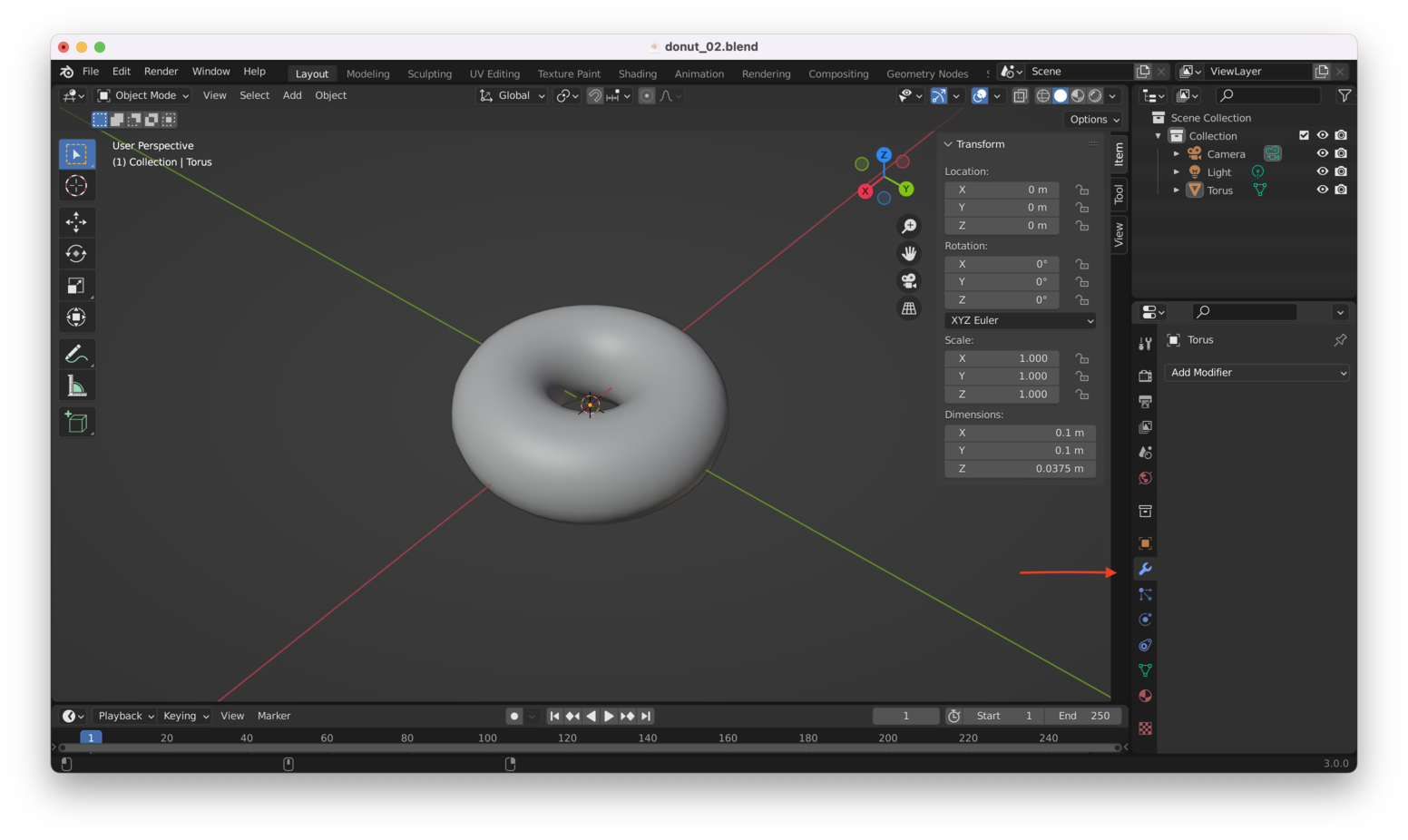This screenshot has height=840, width=1408.
Task: Open the XYZ Euler rotation mode dropdown
Action: coord(1021,320)
